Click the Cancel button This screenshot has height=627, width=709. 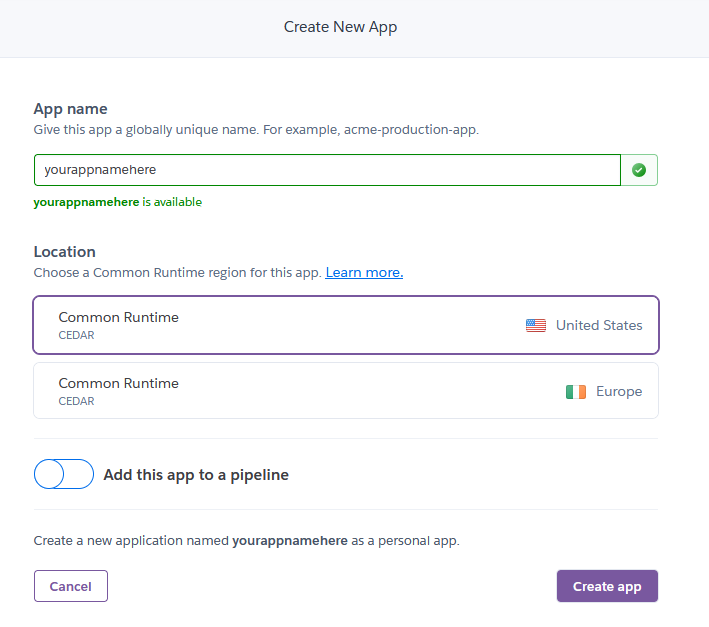[x=71, y=586]
